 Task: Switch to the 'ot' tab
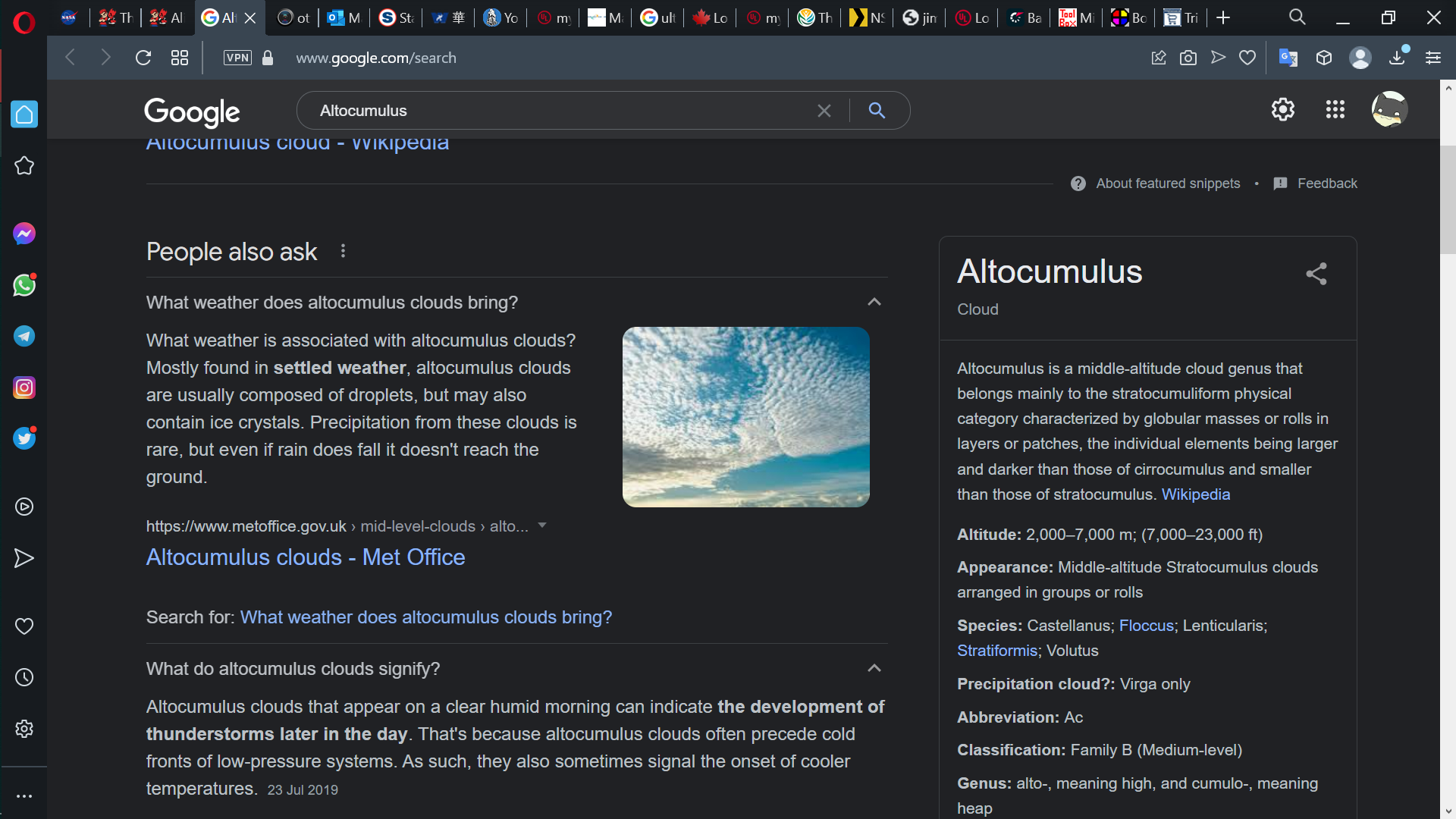pyautogui.click(x=293, y=17)
